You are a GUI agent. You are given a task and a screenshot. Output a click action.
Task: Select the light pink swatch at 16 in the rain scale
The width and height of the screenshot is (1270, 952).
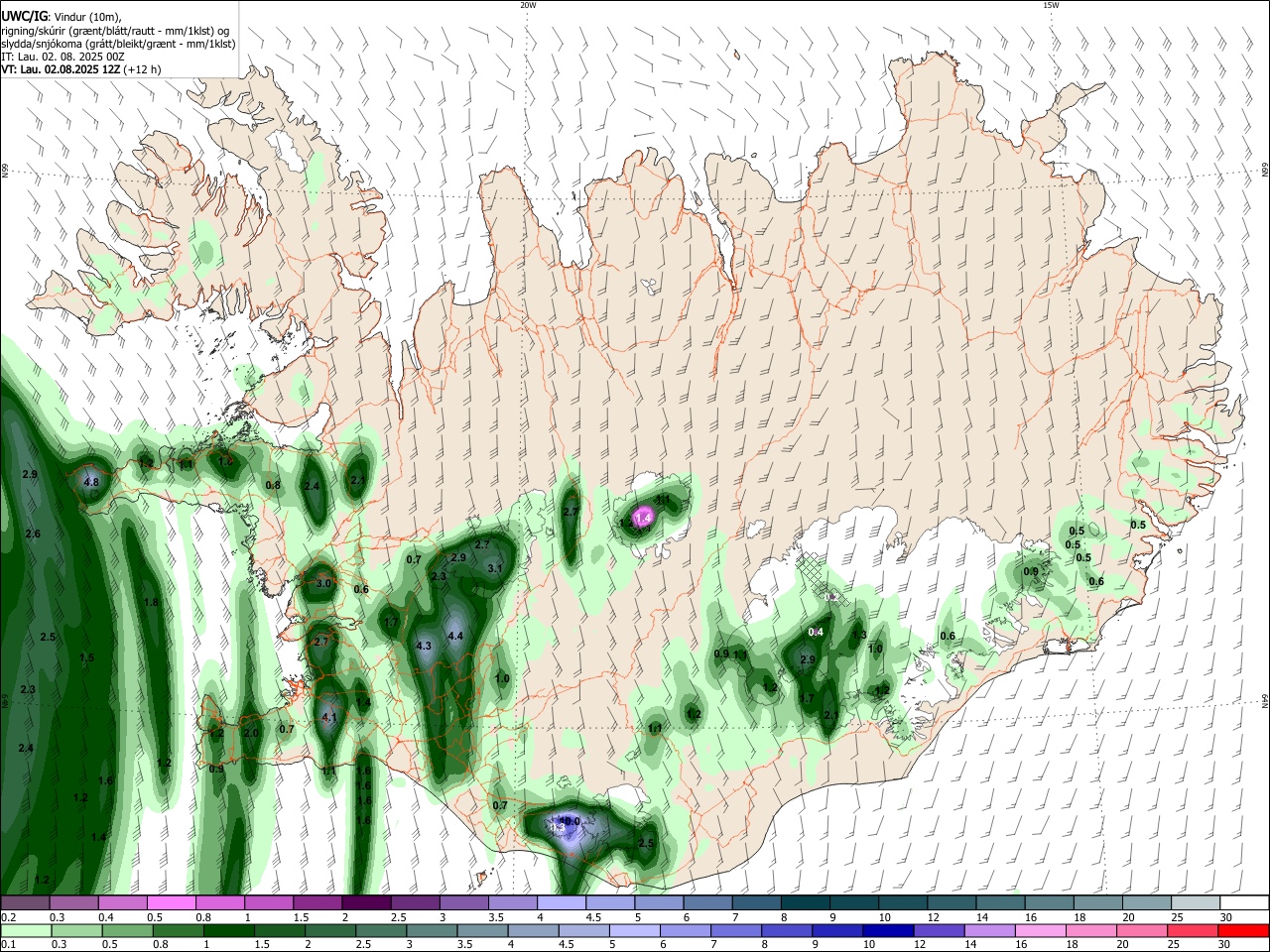point(1040,930)
